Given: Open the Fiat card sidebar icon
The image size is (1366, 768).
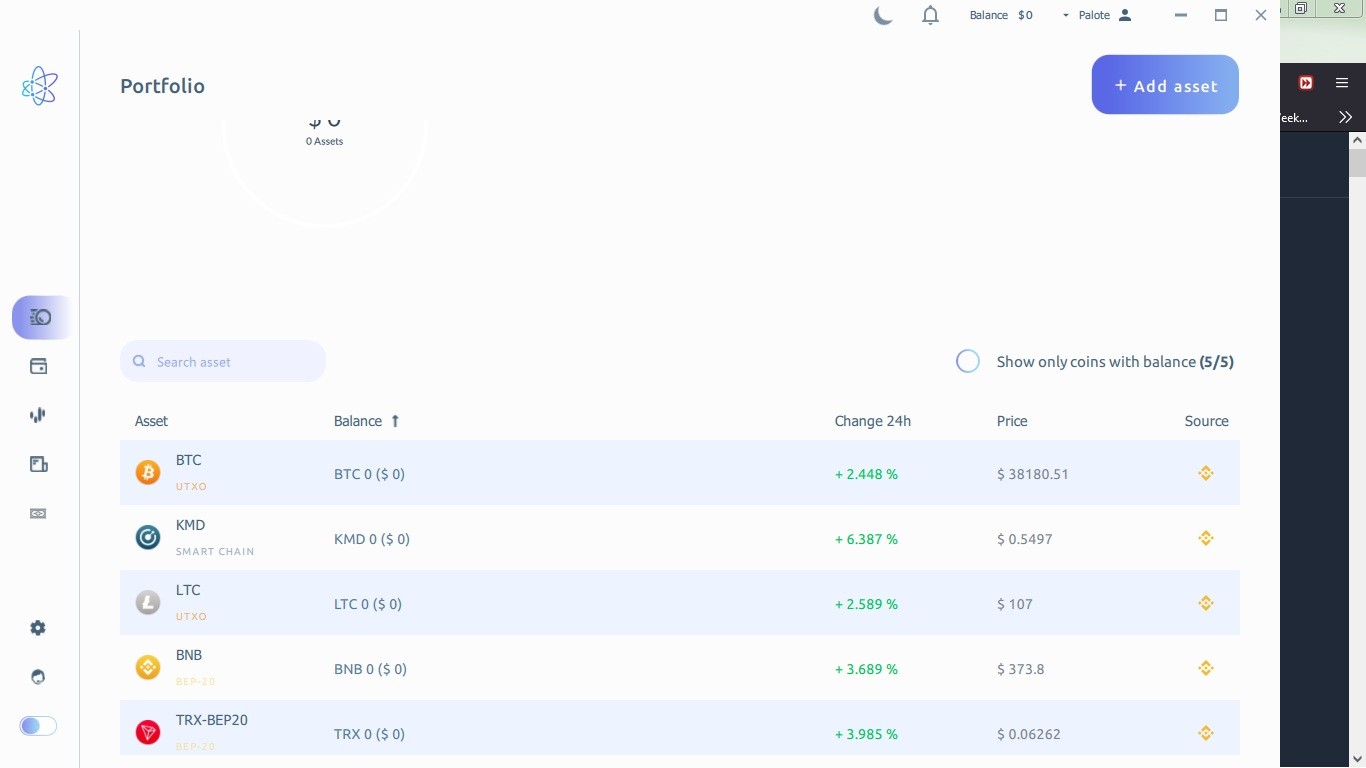Looking at the screenshot, I should pos(38,513).
